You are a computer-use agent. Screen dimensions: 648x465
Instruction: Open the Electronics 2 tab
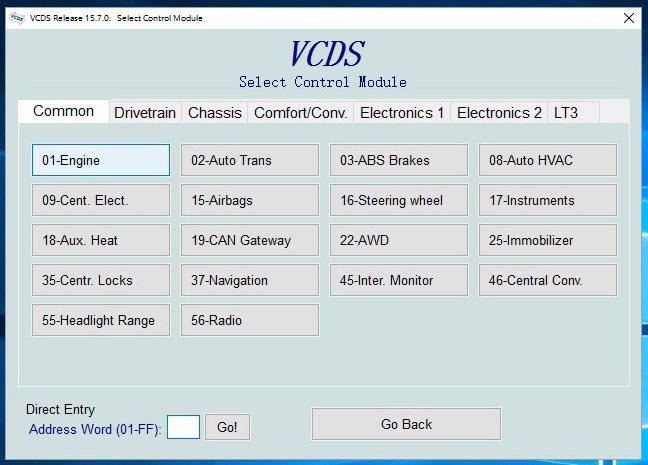click(x=499, y=112)
